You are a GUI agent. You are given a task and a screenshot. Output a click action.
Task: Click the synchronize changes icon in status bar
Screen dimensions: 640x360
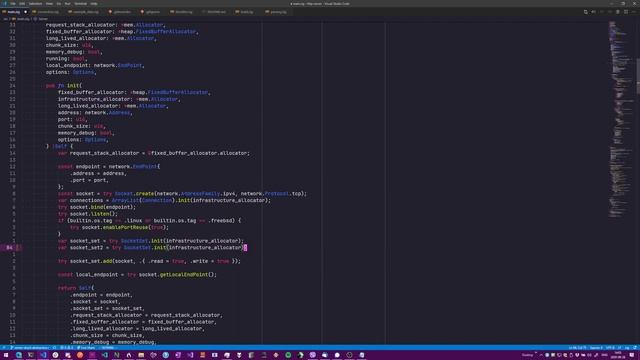pyautogui.click(x=54, y=348)
